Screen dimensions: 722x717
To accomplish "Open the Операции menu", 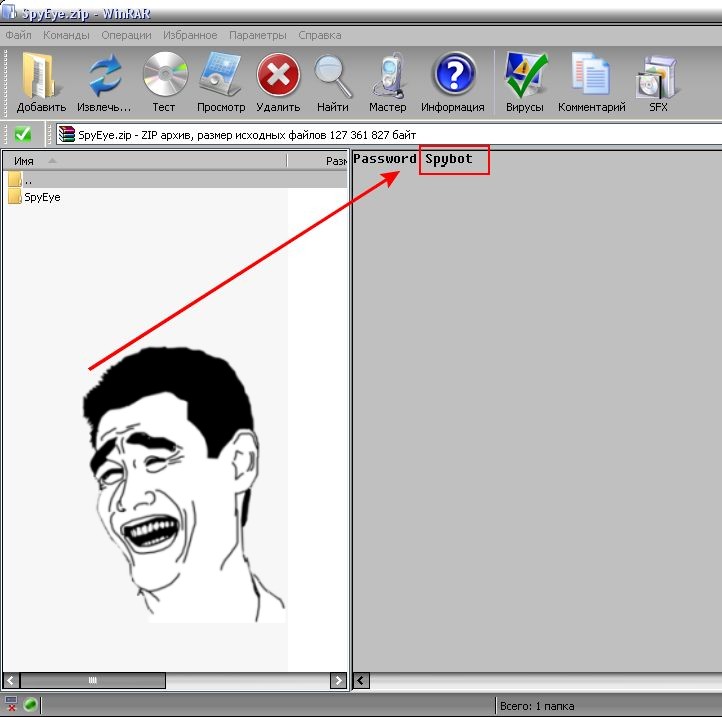I will pos(126,35).
